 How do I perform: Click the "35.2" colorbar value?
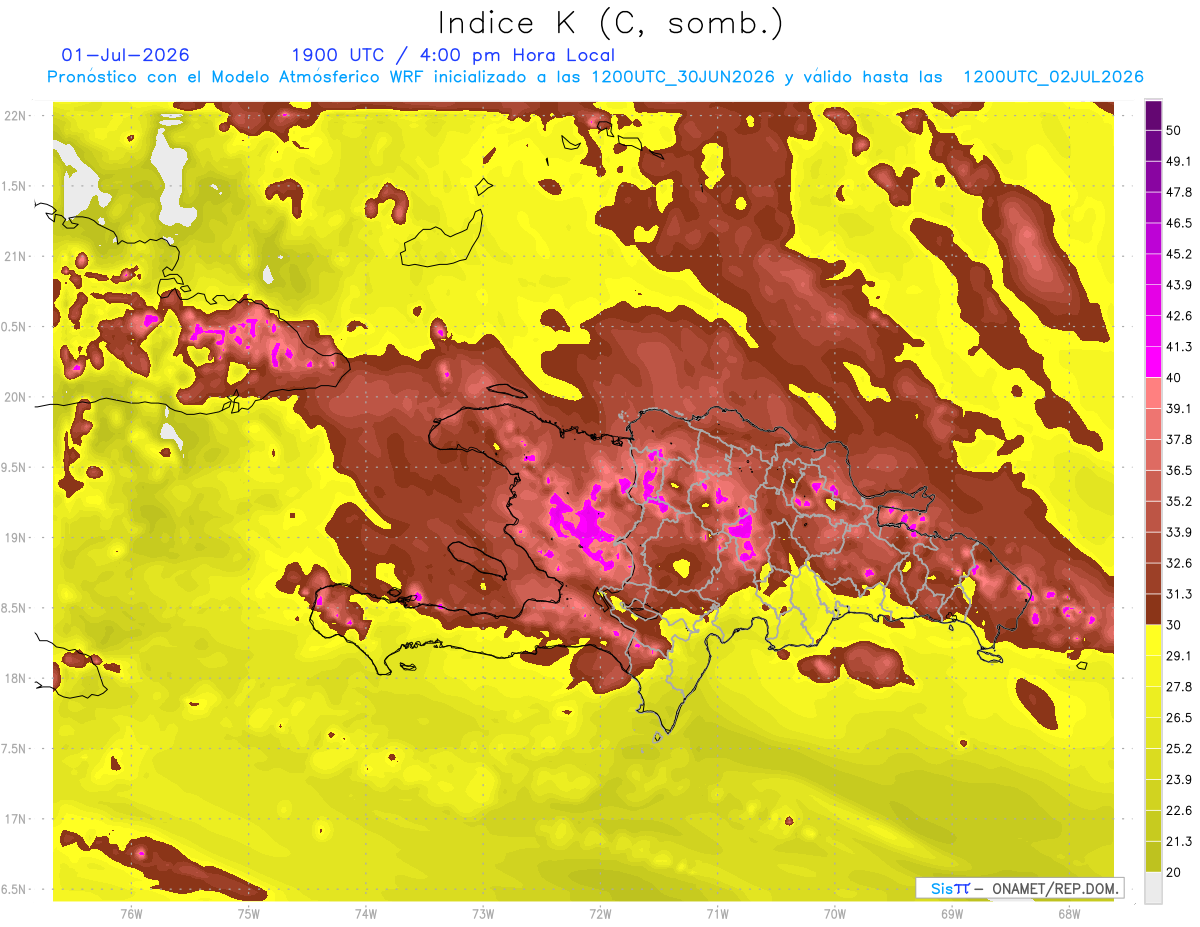1179,501
